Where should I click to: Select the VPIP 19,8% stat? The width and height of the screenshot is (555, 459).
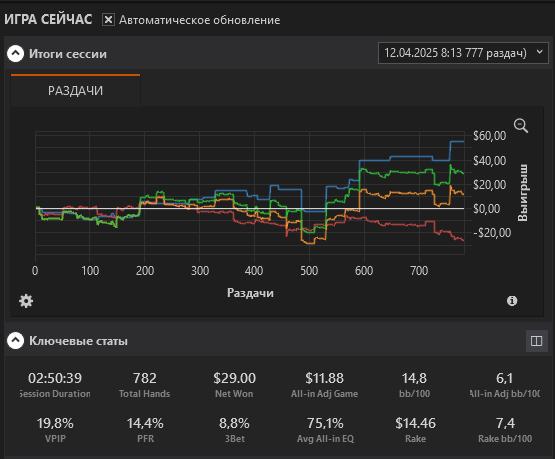point(55,429)
